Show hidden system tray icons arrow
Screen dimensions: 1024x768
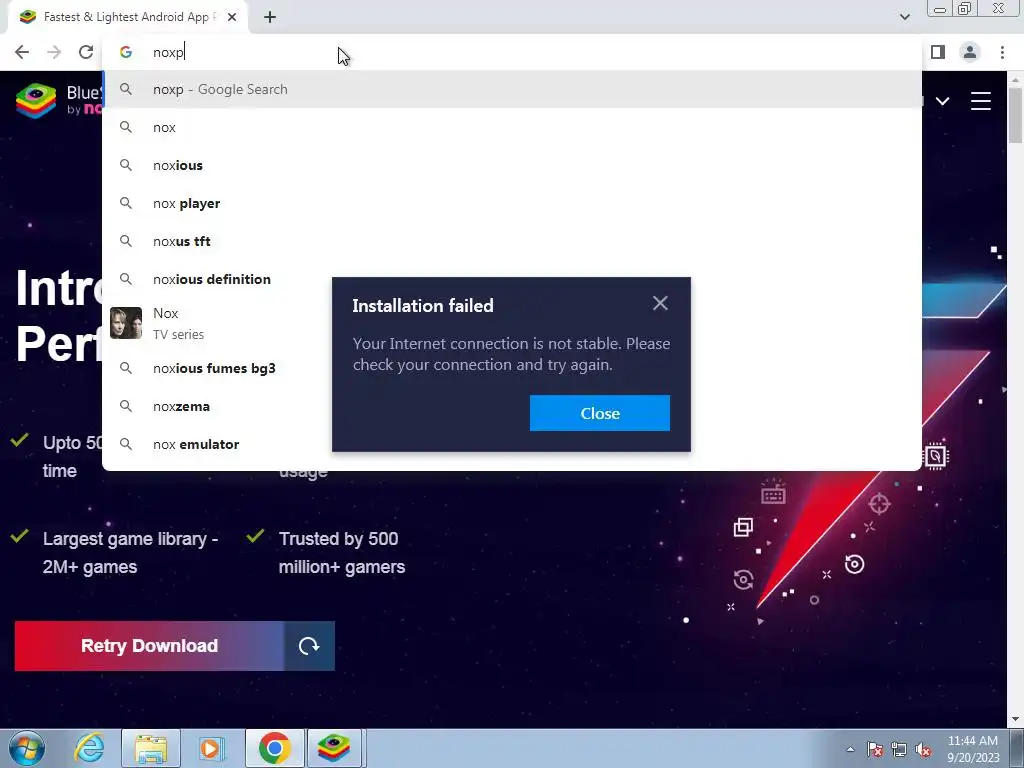tap(850, 749)
